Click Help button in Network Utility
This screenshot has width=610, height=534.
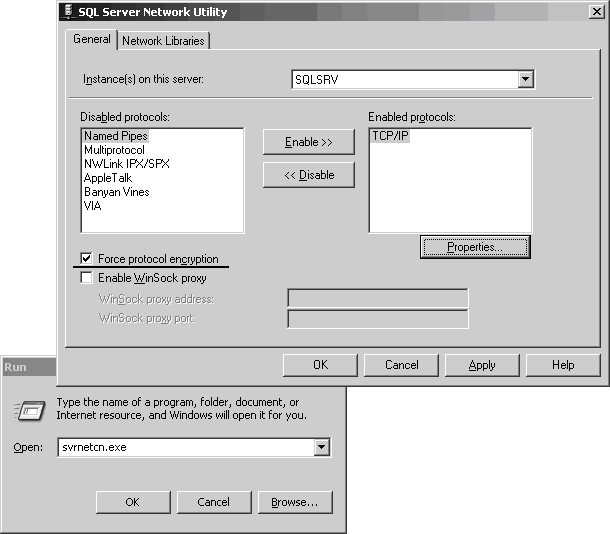click(x=563, y=365)
